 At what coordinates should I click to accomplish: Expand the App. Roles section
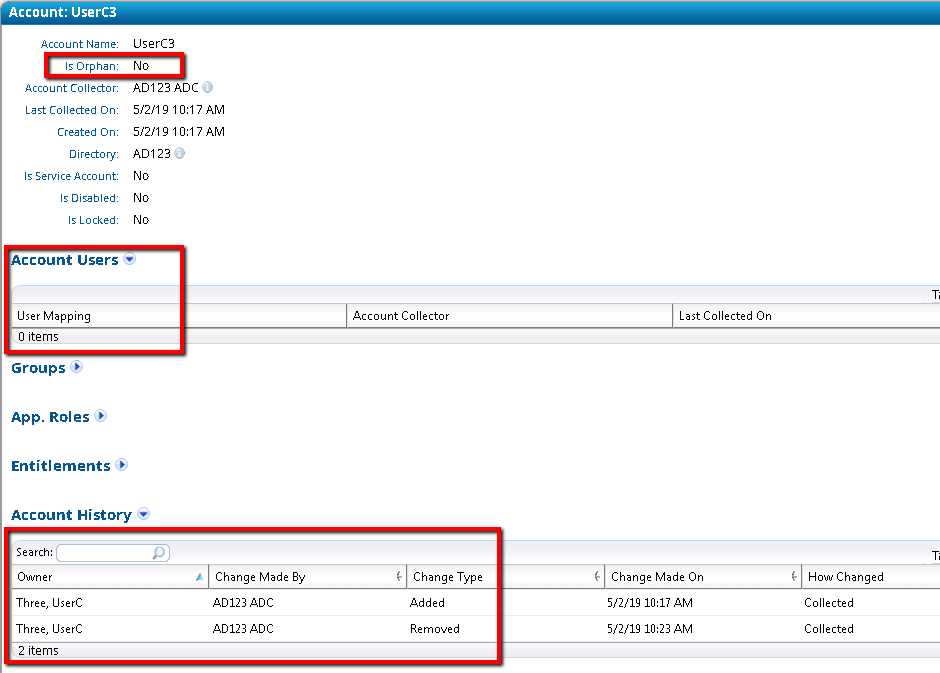tap(101, 416)
